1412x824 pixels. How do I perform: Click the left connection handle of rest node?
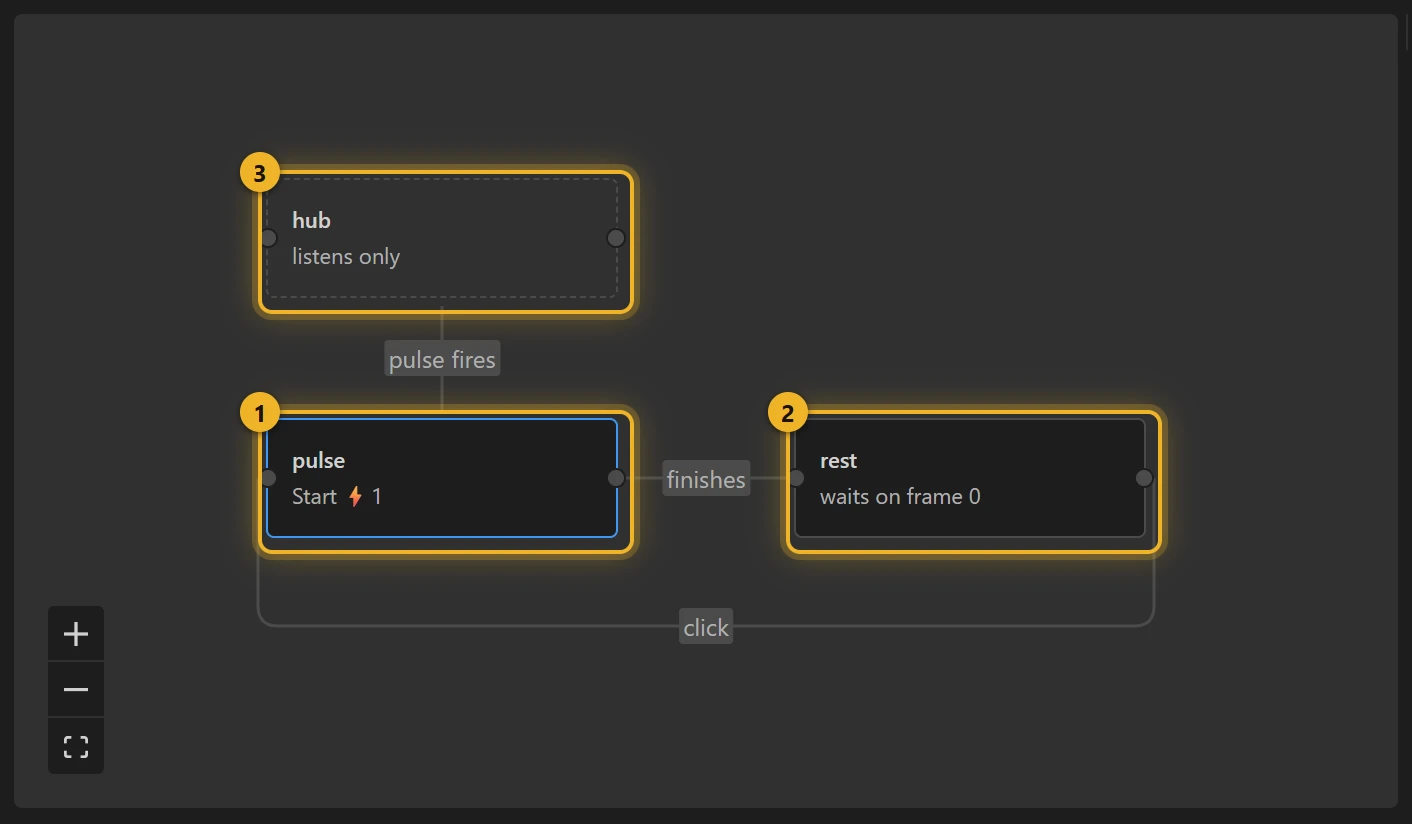[796, 478]
